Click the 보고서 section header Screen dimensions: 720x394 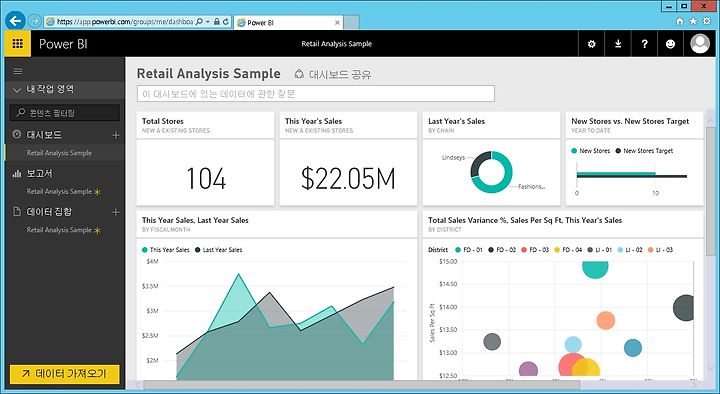[39, 174]
